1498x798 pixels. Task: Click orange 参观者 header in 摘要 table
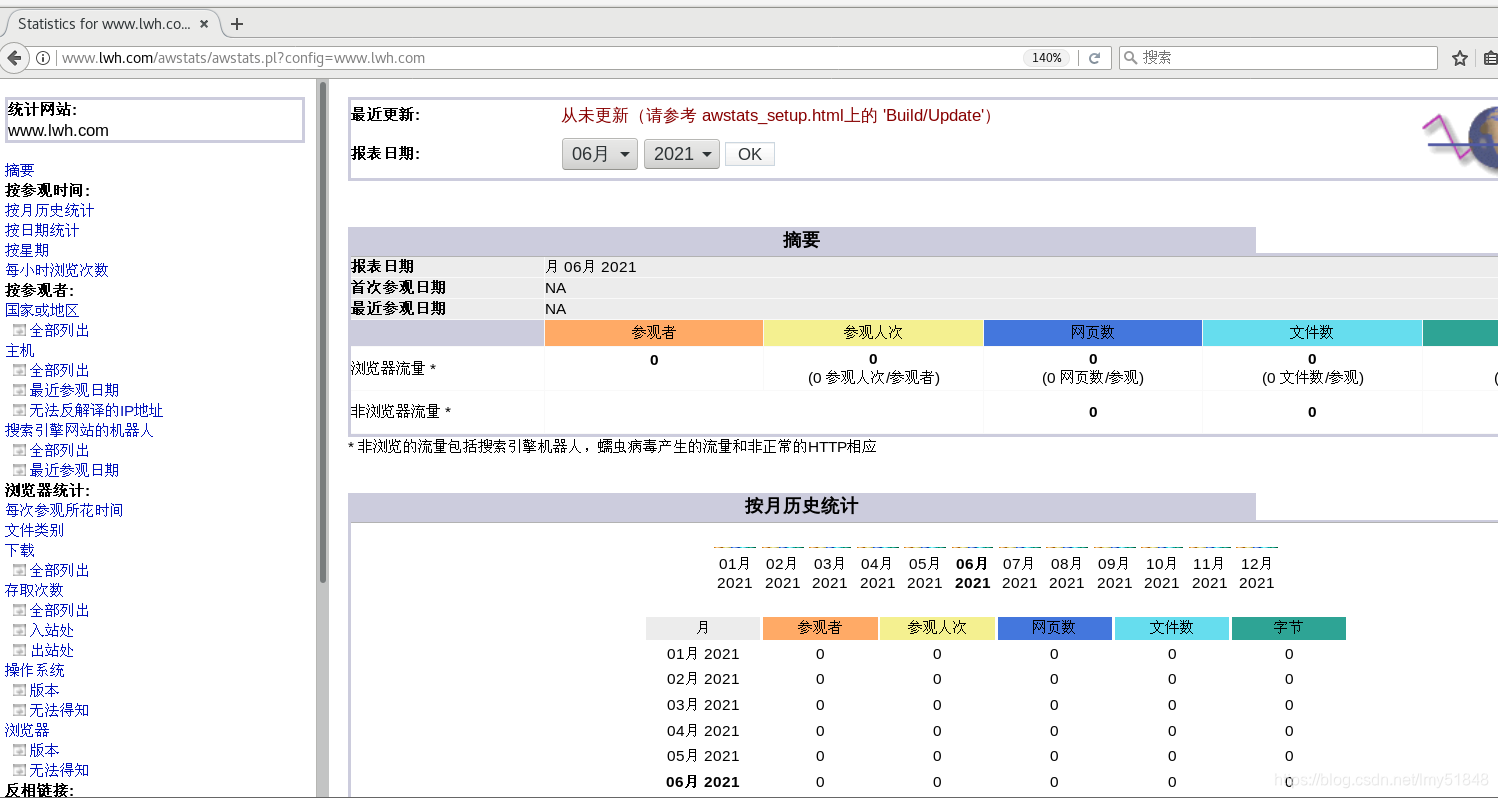coord(654,333)
